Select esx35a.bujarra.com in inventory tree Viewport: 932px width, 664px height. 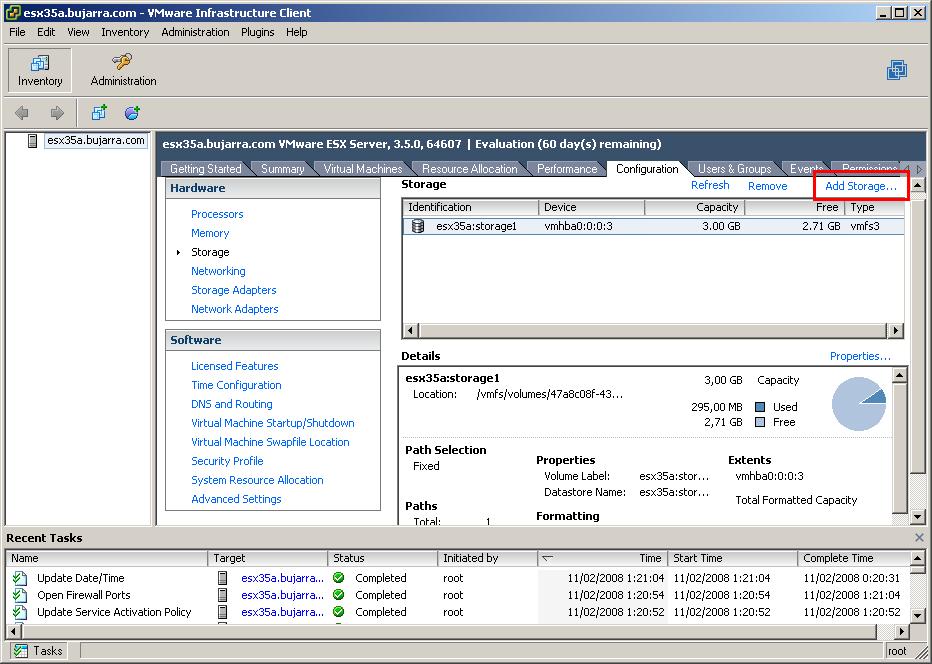96,141
